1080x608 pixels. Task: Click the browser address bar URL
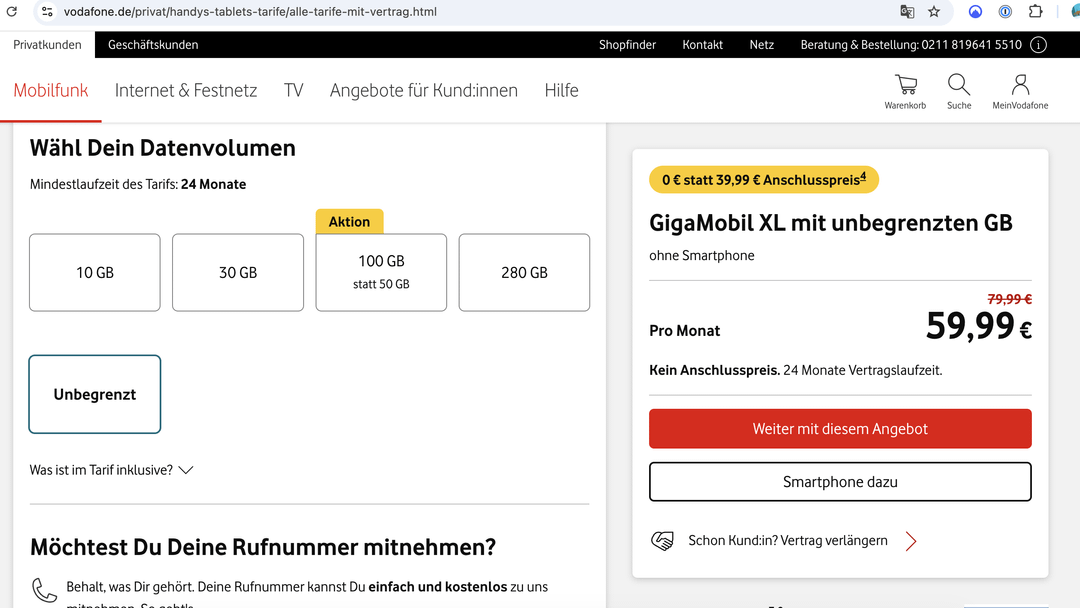(x=250, y=12)
